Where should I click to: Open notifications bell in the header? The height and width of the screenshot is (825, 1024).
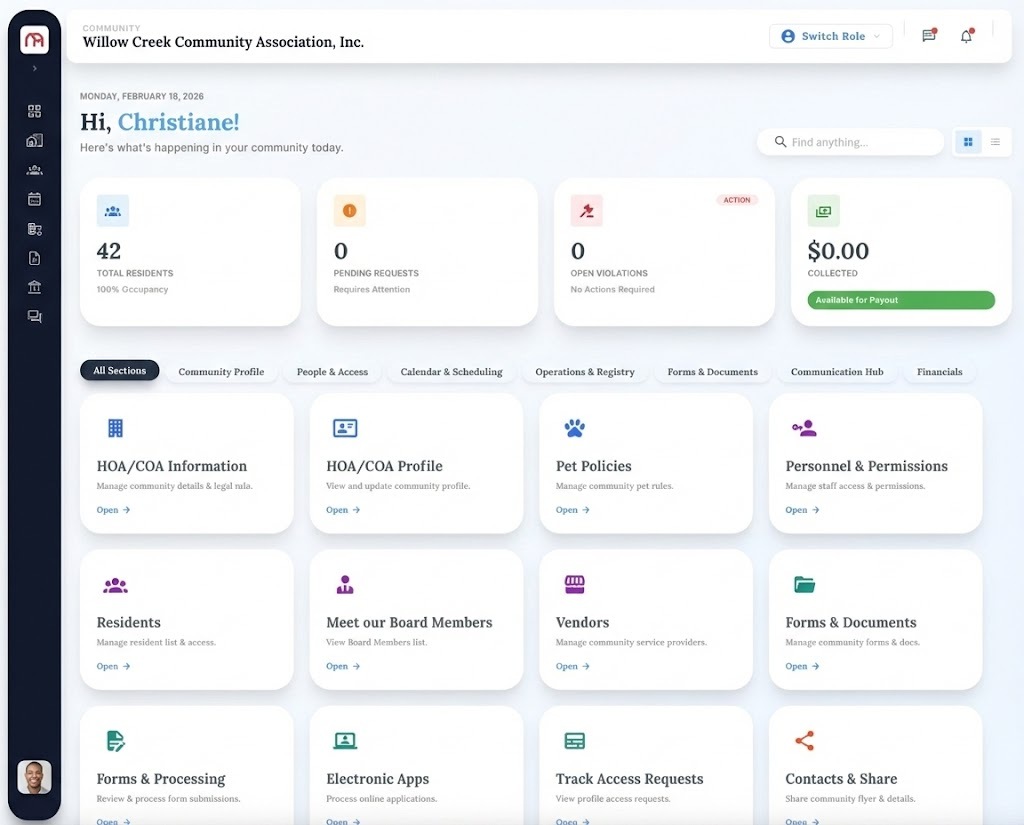[x=966, y=36]
